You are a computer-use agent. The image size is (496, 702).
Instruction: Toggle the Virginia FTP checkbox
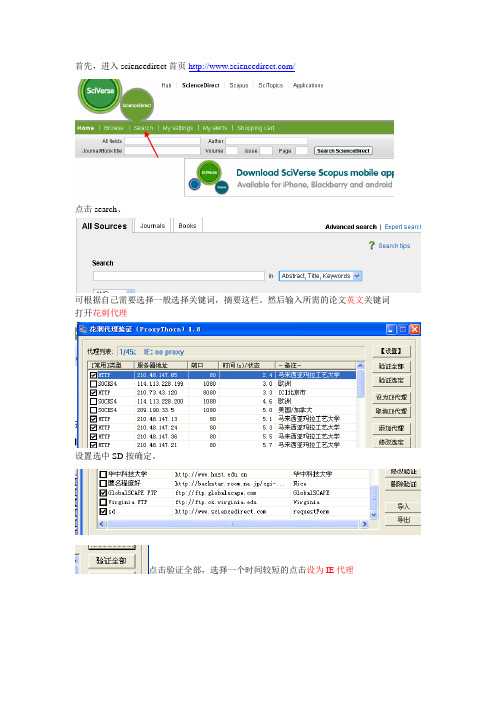click(x=103, y=502)
